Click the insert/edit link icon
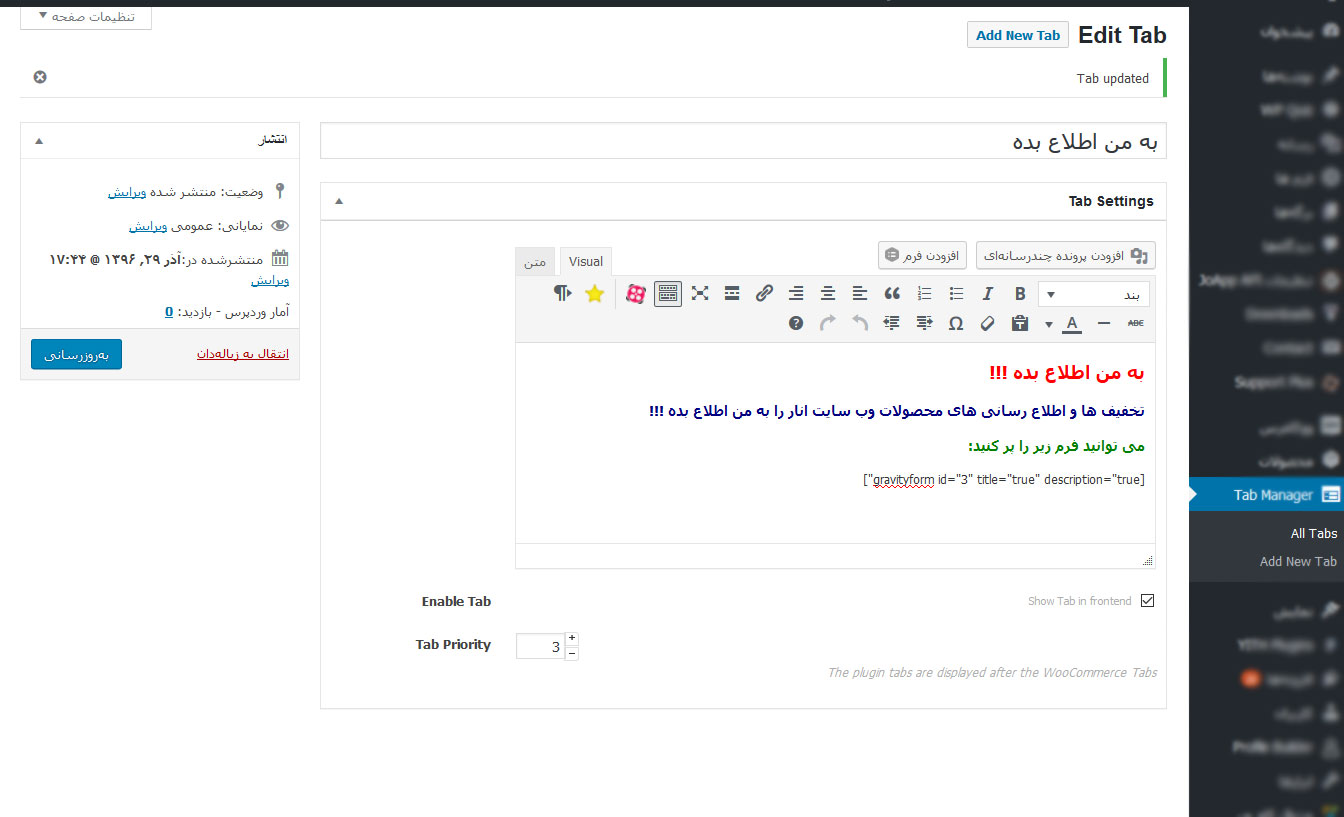This screenshot has height=817, width=1344. [x=764, y=293]
